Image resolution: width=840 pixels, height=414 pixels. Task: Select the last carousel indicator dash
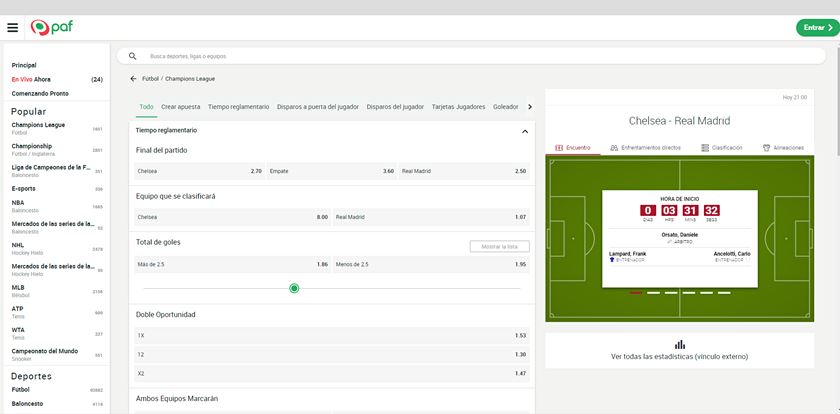[x=724, y=293]
